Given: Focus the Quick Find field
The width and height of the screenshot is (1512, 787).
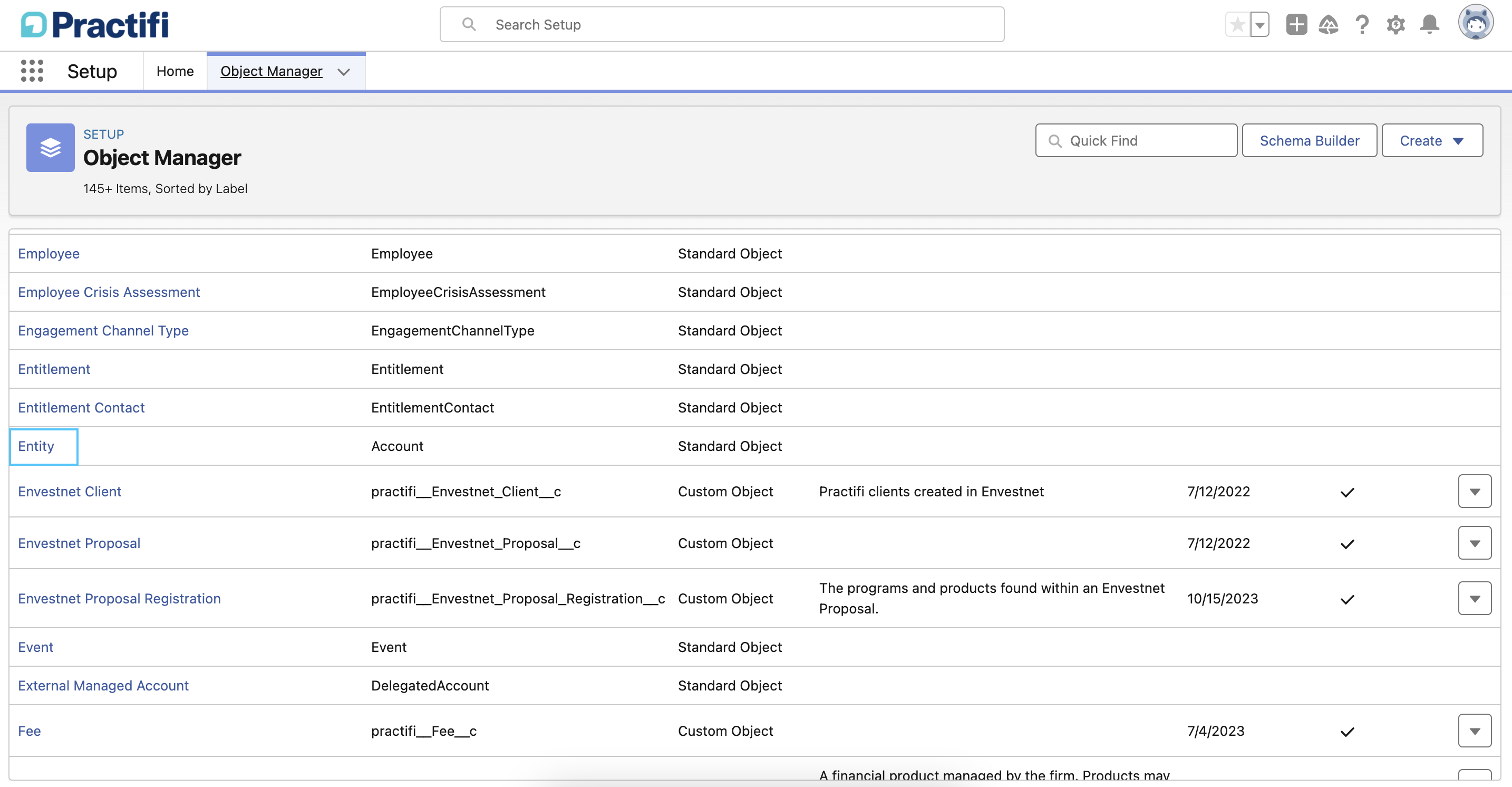Looking at the screenshot, I should (x=1136, y=140).
